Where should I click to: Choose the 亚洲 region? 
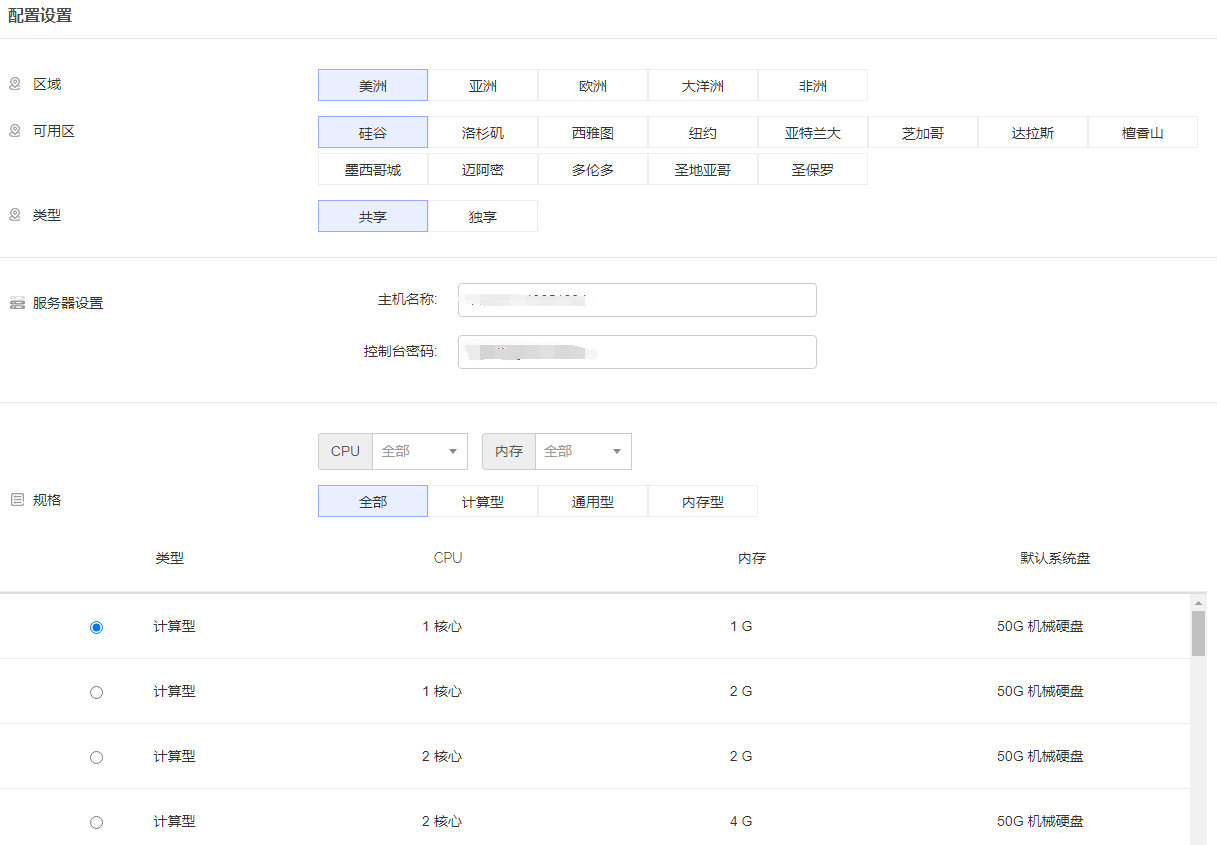tap(483, 86)
